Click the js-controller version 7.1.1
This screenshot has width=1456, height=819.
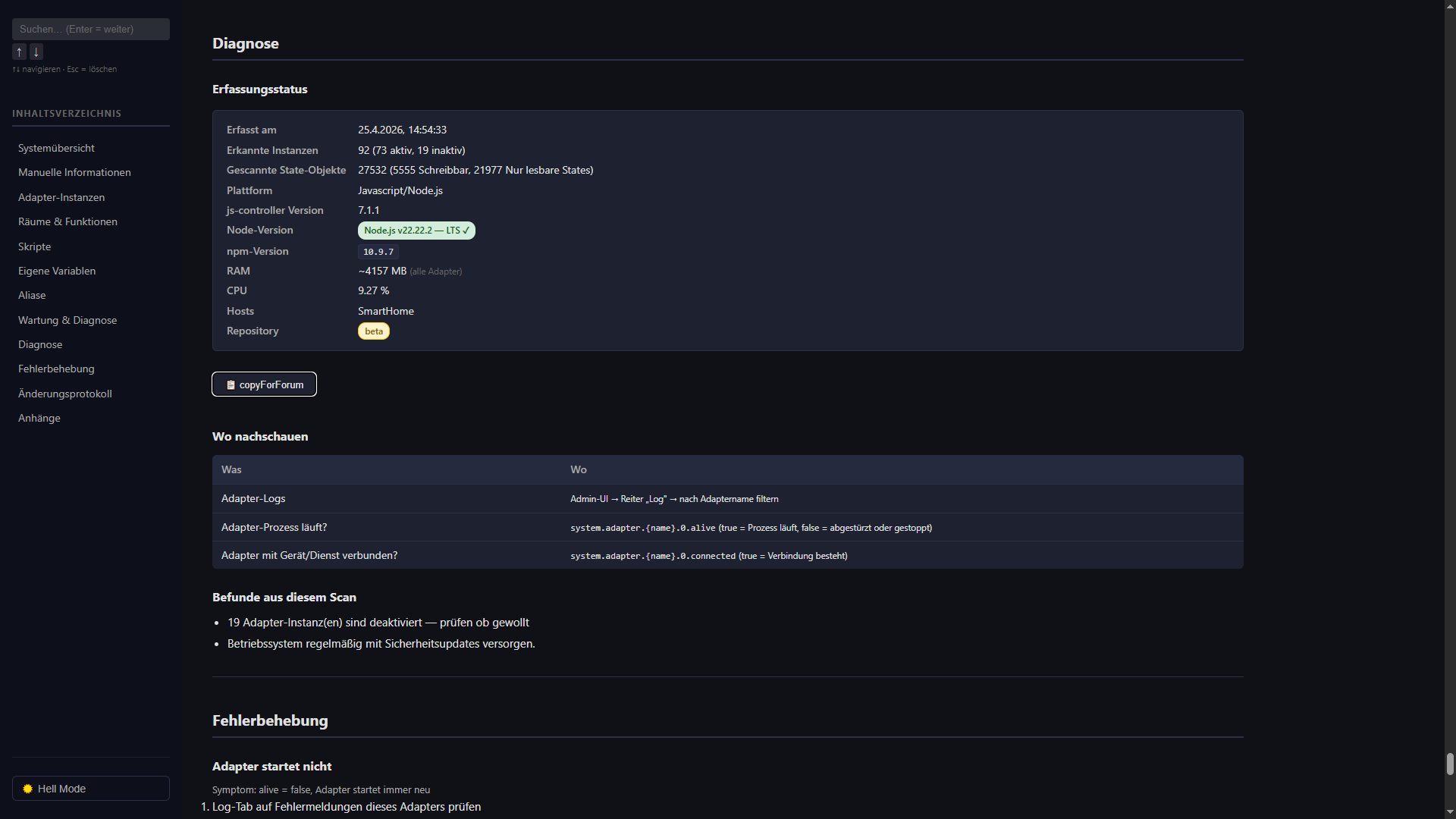[x=369, y=210]
